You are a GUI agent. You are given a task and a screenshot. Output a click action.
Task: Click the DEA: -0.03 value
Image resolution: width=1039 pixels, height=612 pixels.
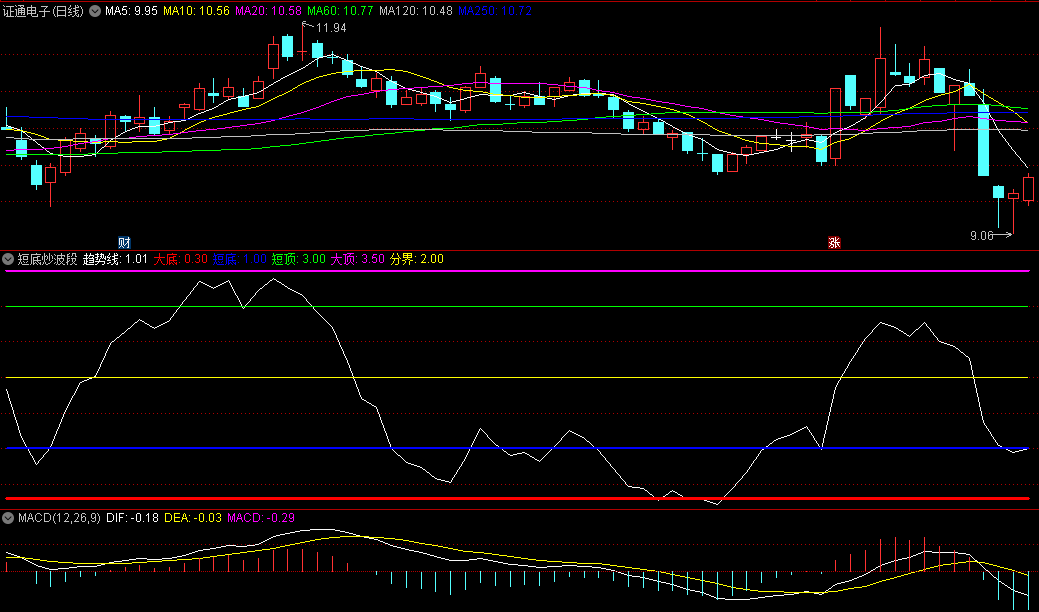(193, 518)
